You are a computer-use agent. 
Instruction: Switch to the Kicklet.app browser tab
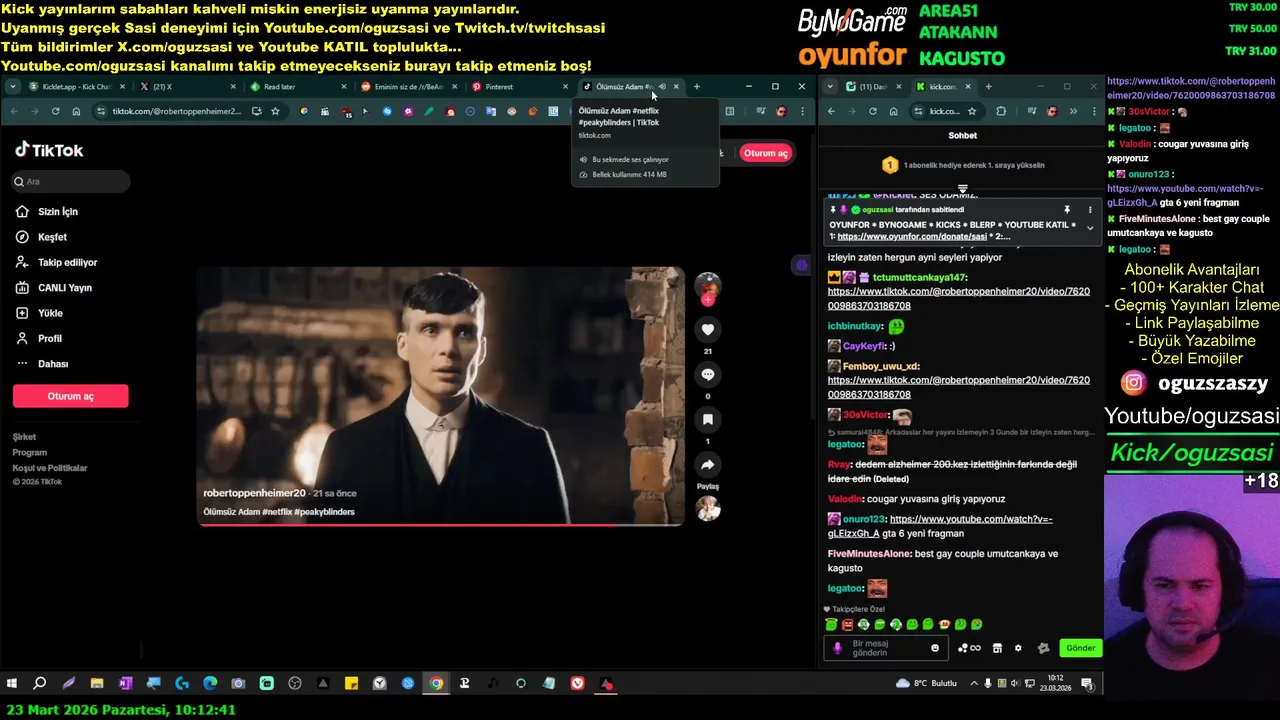click(x=76, y=87)
